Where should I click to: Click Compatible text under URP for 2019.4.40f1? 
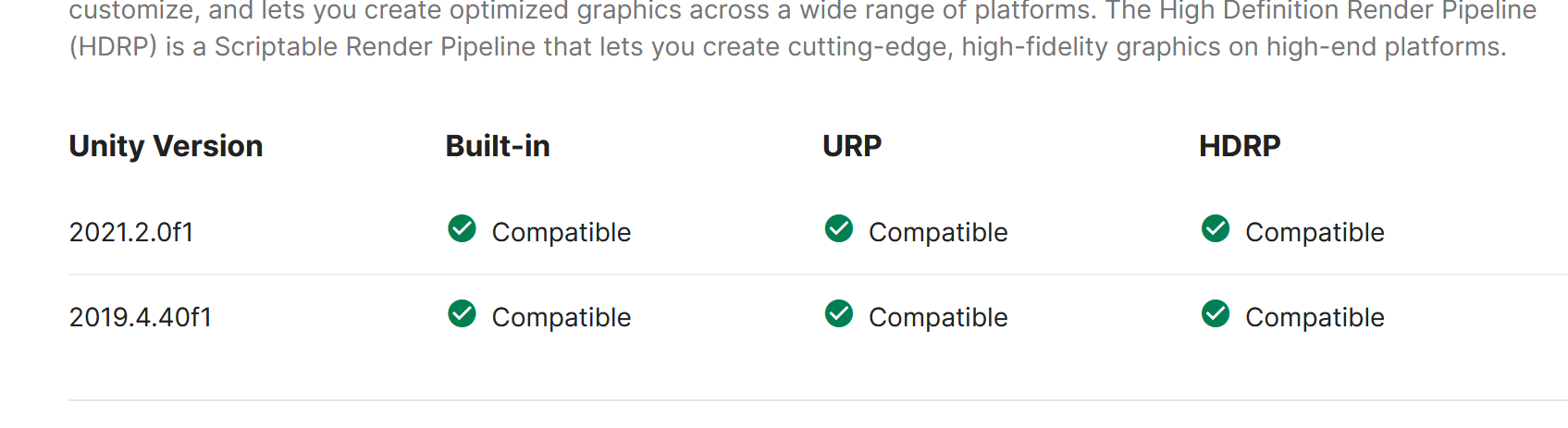[x=938, y=318]
